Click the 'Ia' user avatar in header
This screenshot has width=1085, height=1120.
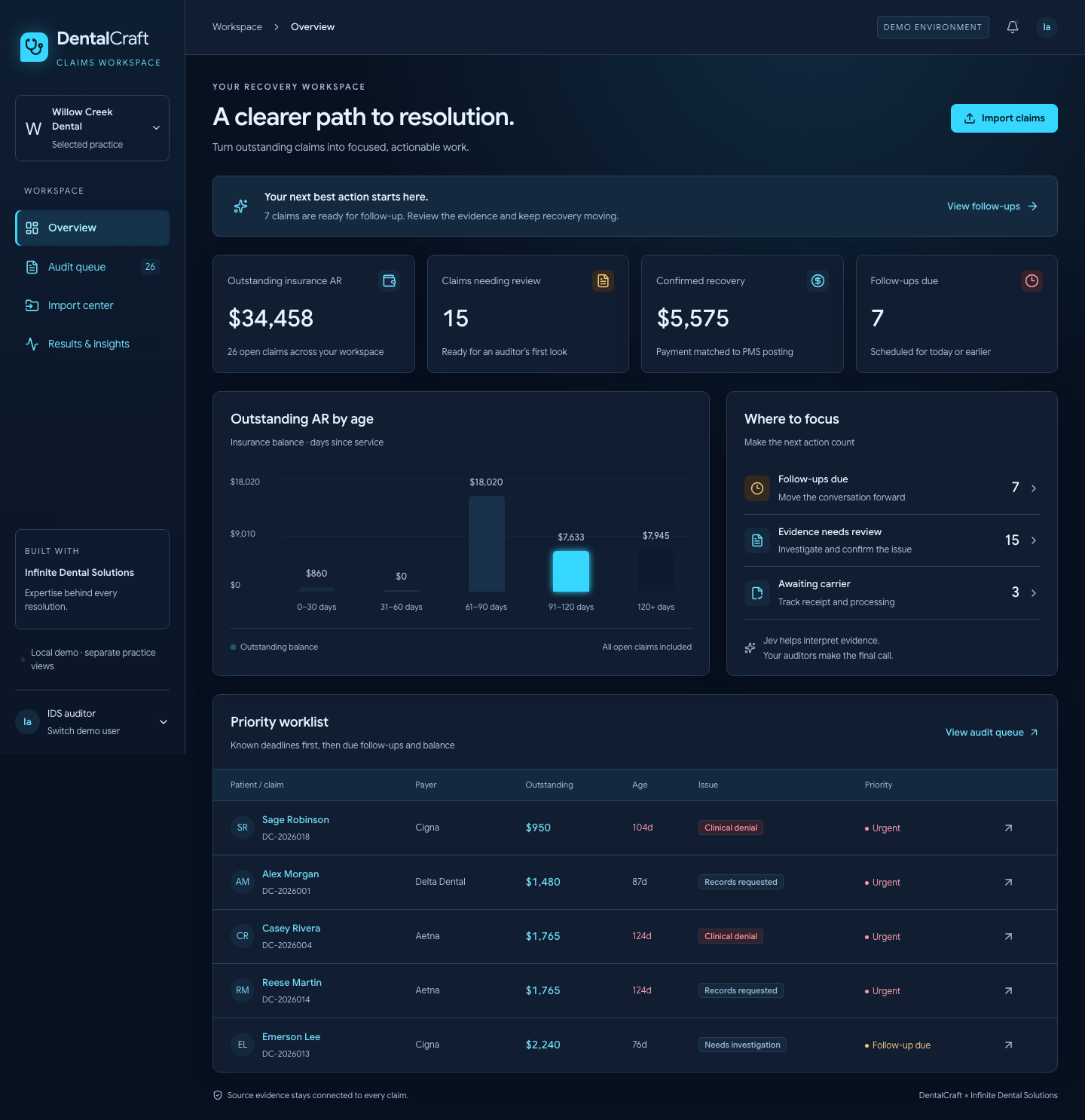pos(1047,27)
